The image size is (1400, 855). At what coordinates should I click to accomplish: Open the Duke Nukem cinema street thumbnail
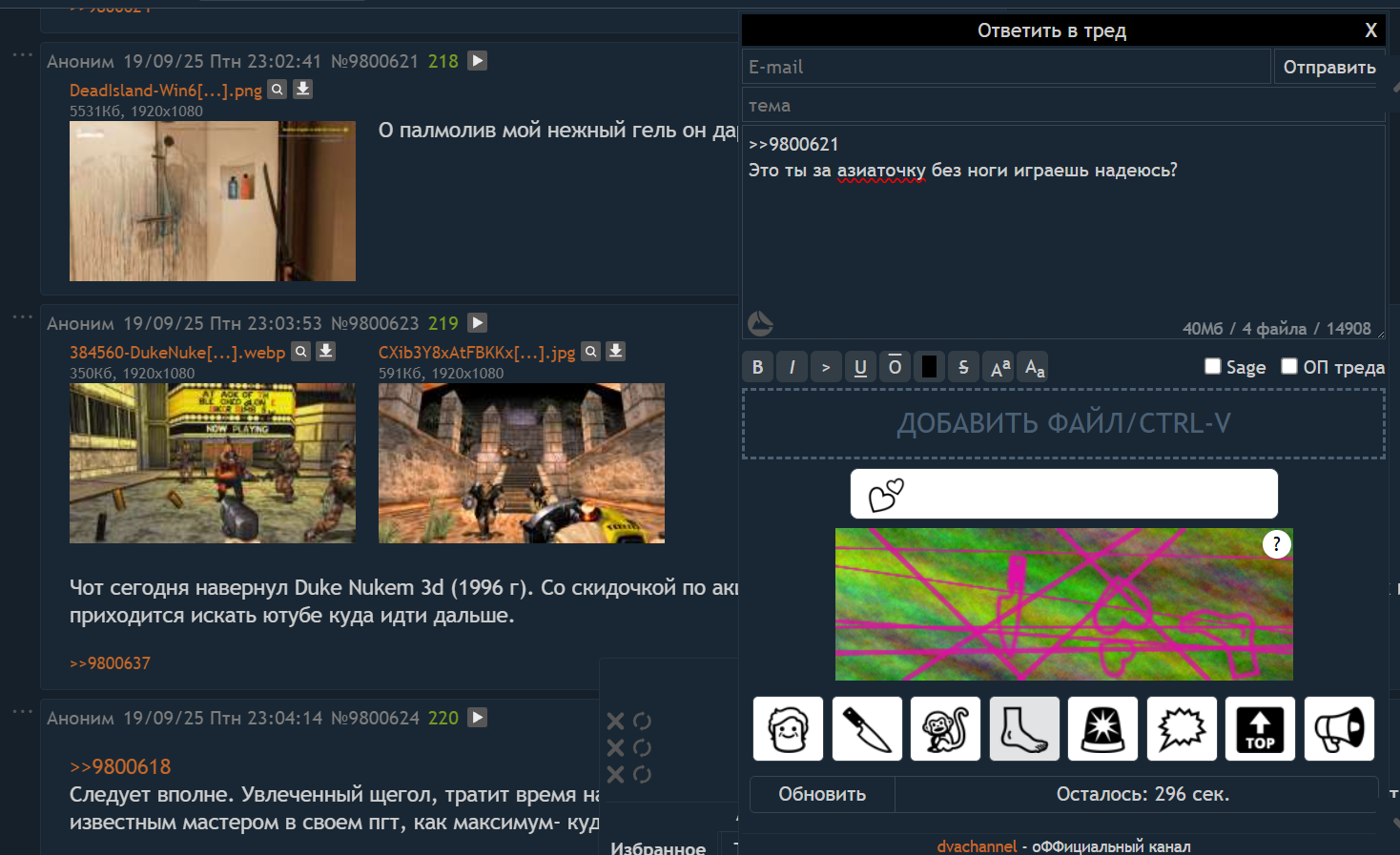point(213,463)
